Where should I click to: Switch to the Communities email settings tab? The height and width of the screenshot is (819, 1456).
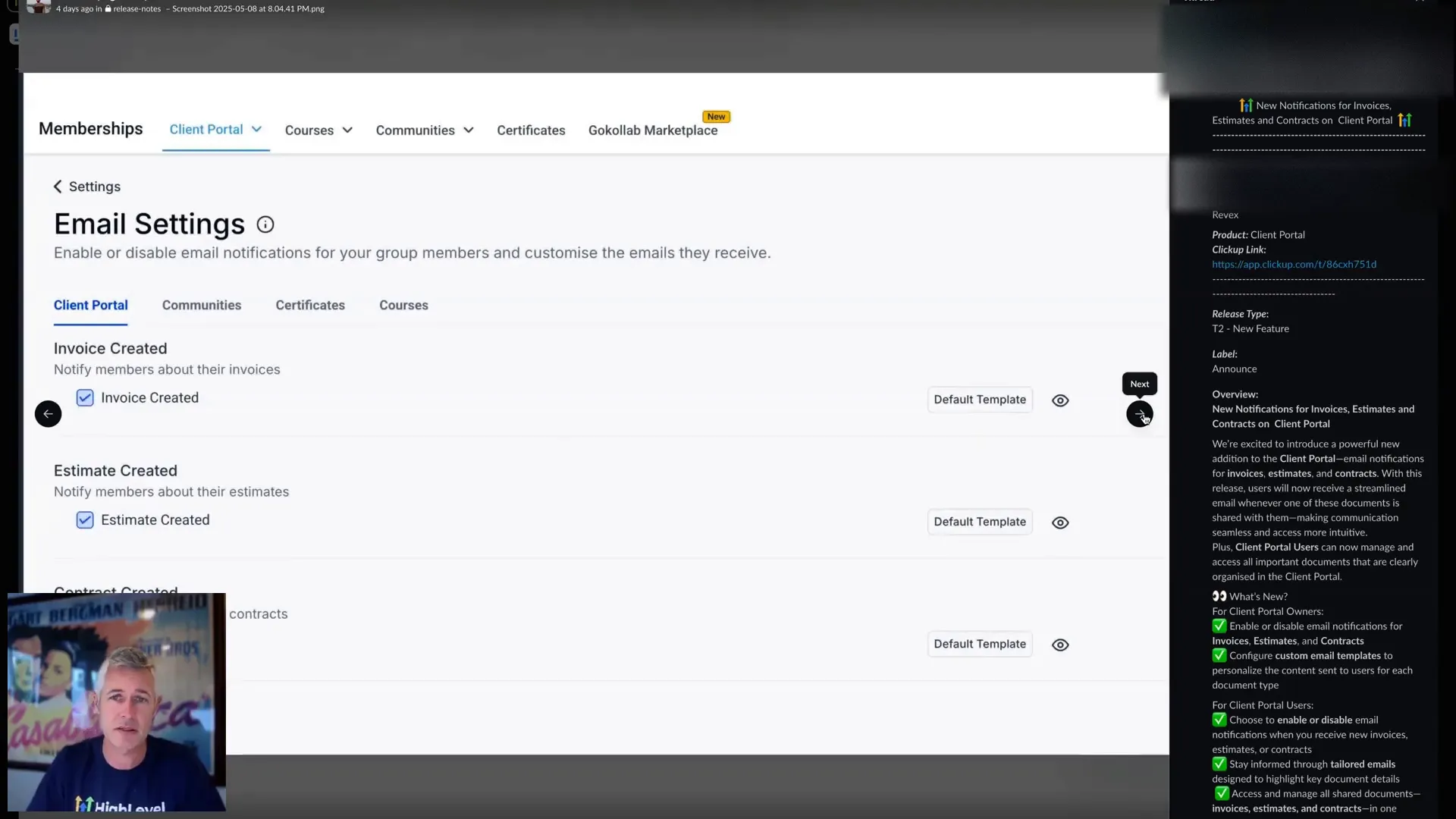click(202, 306)
